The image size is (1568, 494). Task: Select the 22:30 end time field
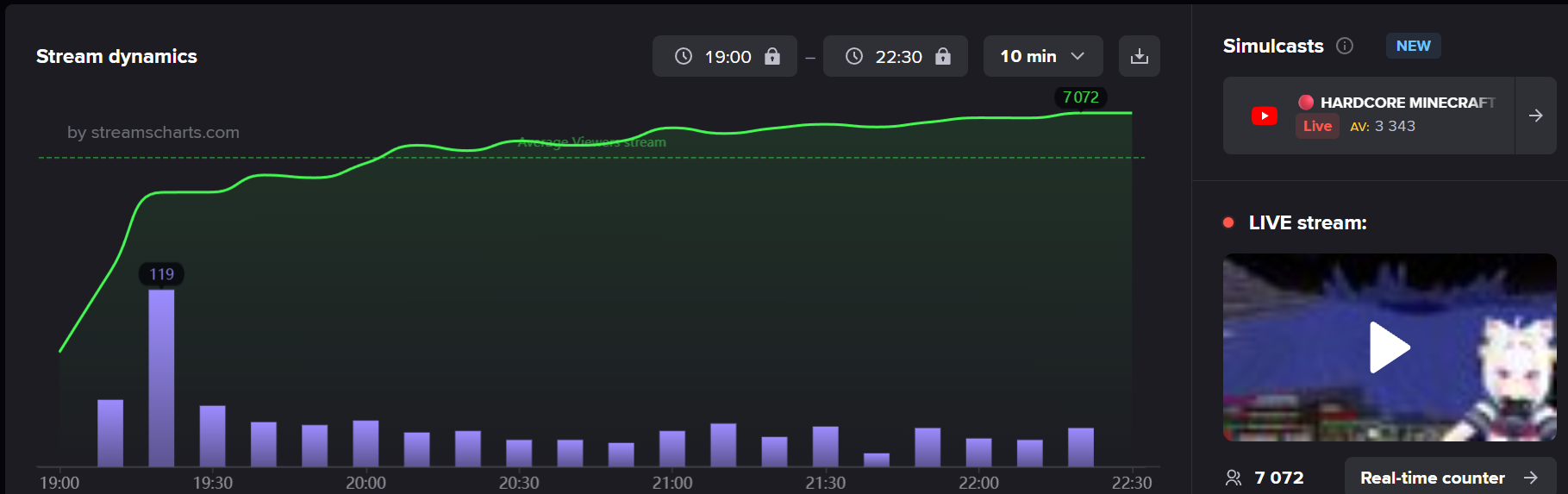[896, 56]
